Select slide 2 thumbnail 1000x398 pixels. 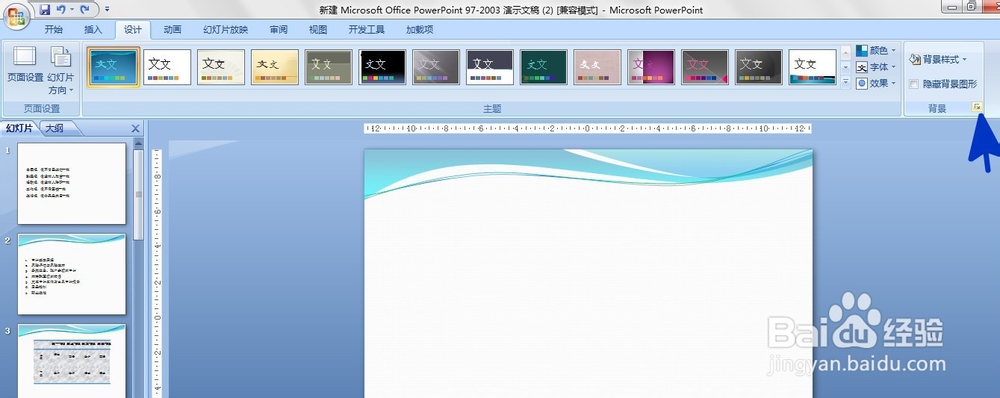point(71,274)
